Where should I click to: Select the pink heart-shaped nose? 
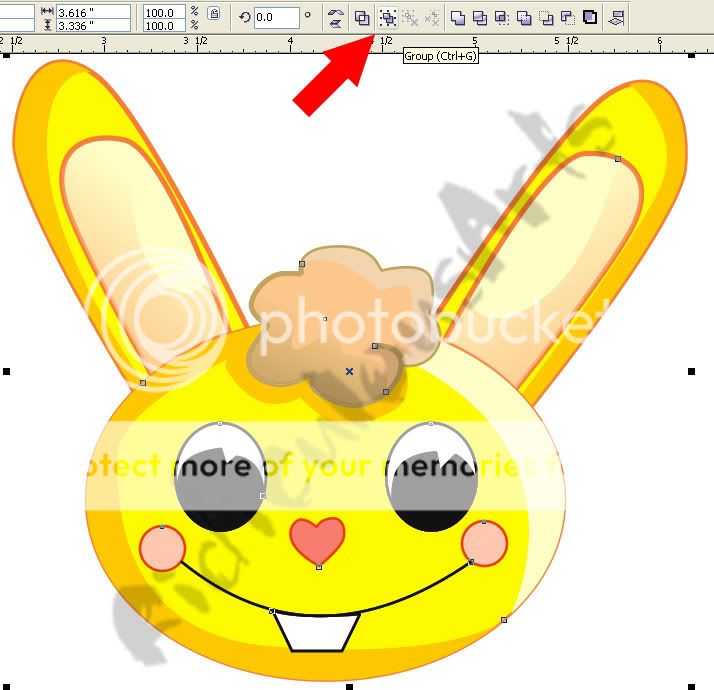click(x=317, y=540)
